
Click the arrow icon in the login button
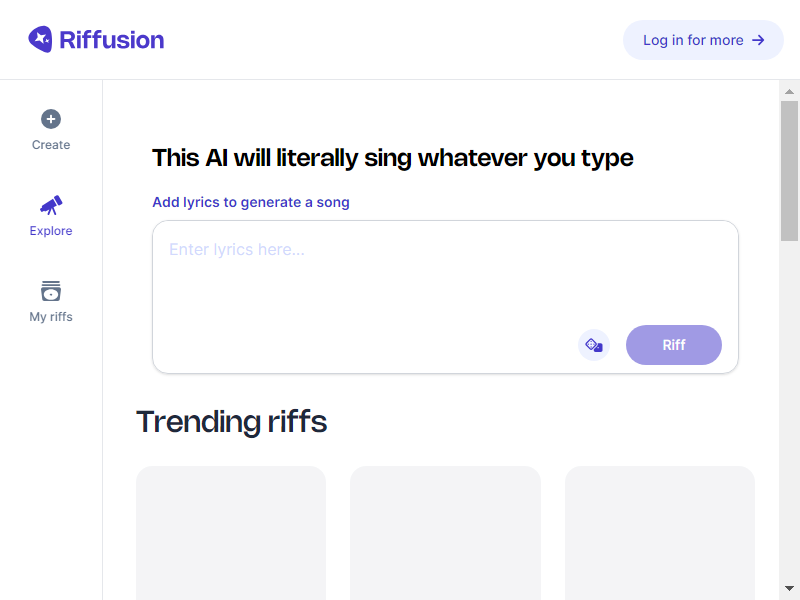pos(757,40)
